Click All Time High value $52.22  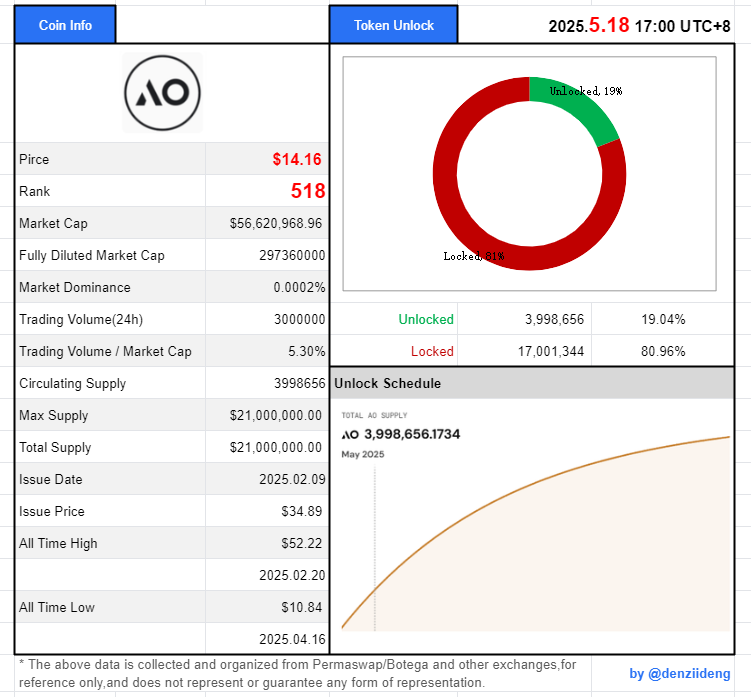302,543
